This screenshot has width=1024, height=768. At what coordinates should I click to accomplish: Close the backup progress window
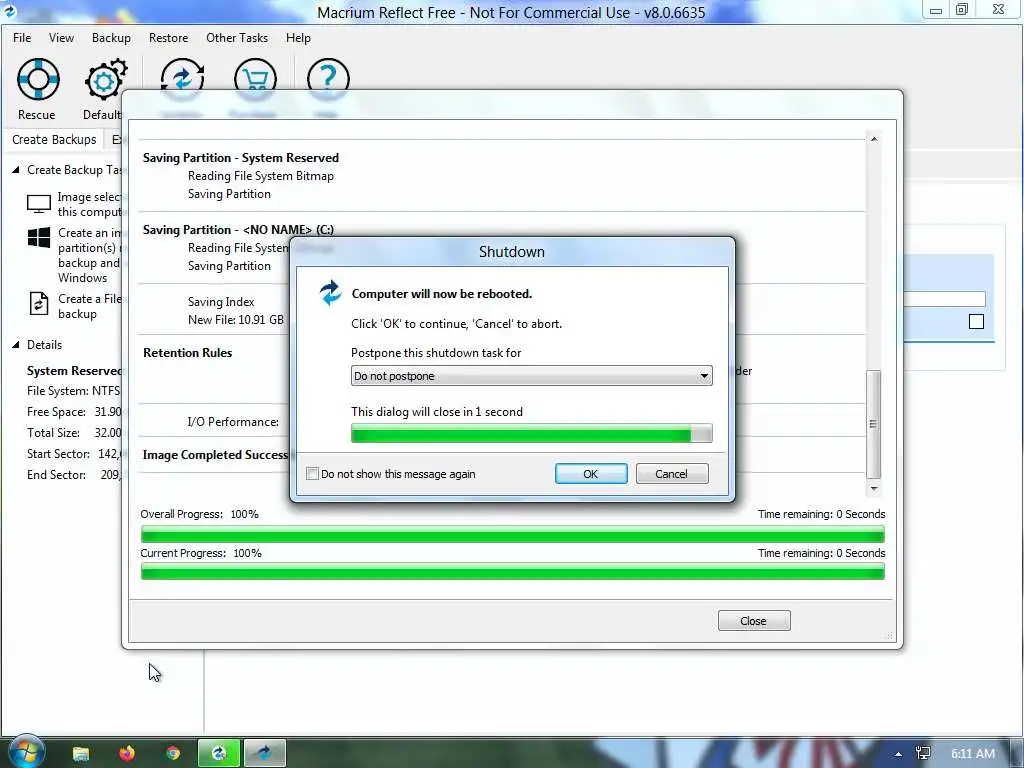pos(754,621)
